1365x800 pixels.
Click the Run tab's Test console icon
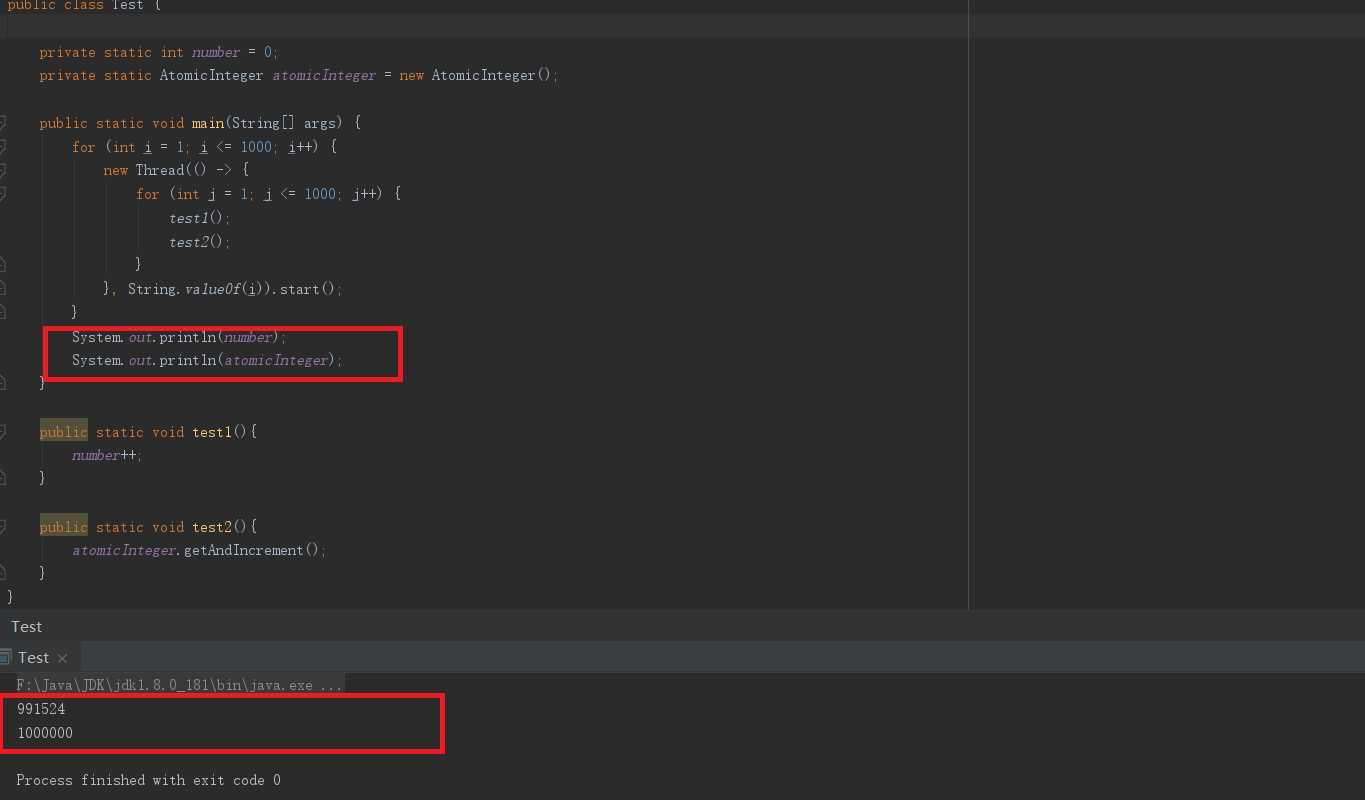(5, 658)
